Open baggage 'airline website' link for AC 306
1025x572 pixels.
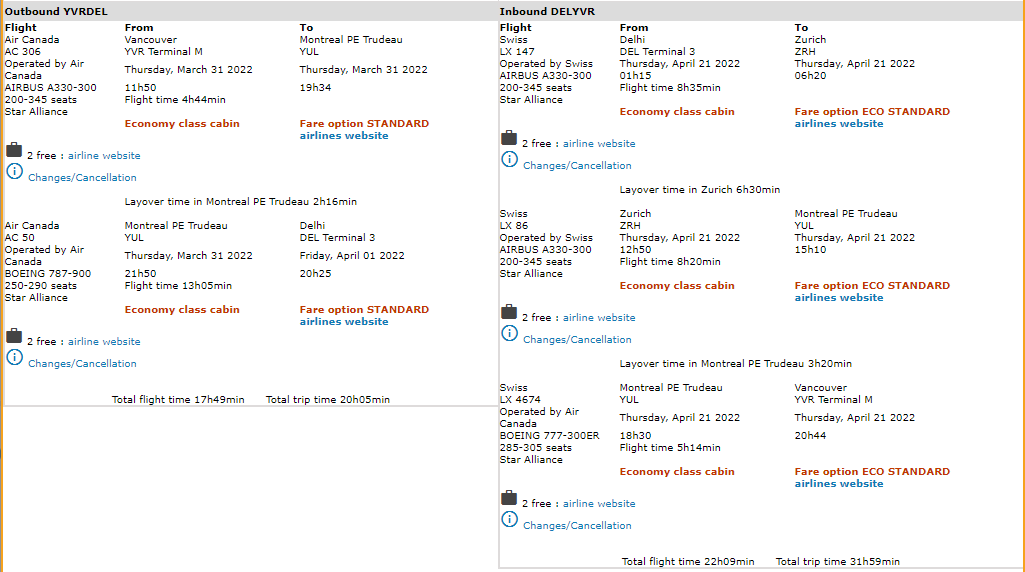click(104, 156)
